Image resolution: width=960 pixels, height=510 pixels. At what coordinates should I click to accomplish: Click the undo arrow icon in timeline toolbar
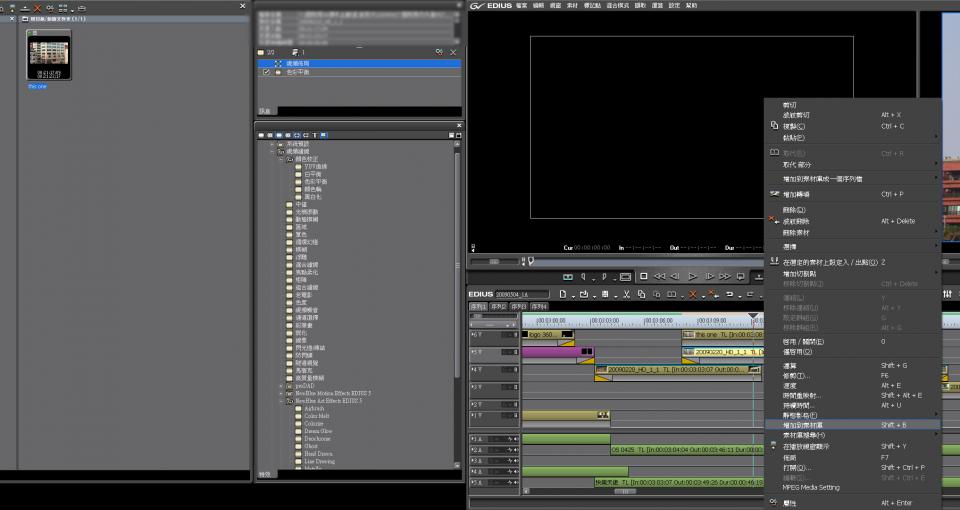(x=729, y=294)
